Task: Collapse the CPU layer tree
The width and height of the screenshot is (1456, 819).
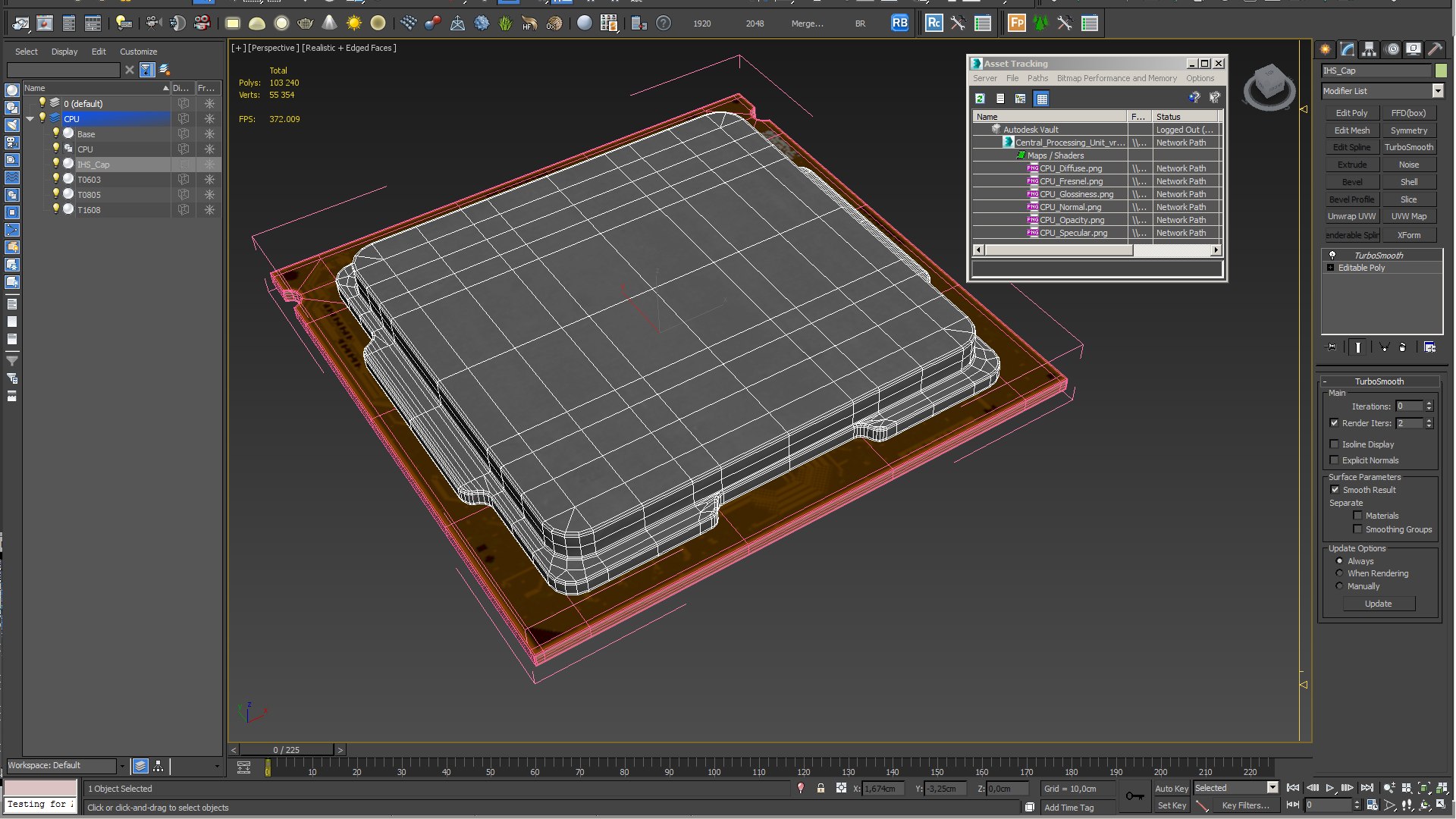Action: [30, 119]
